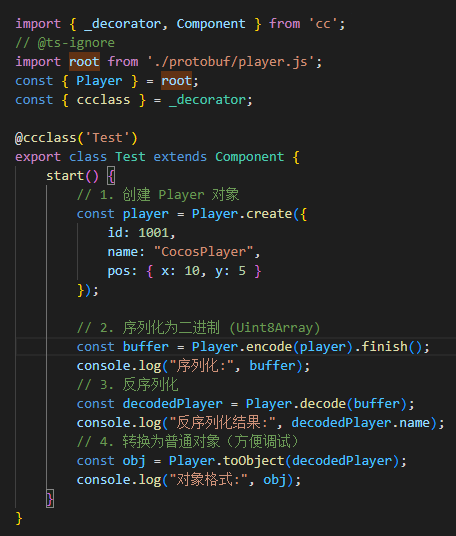This screenshot has width=456, height=536.
Task: Click the "对象格式:" string in console.log
Action: pyautogui.click(x=208, y=480)
